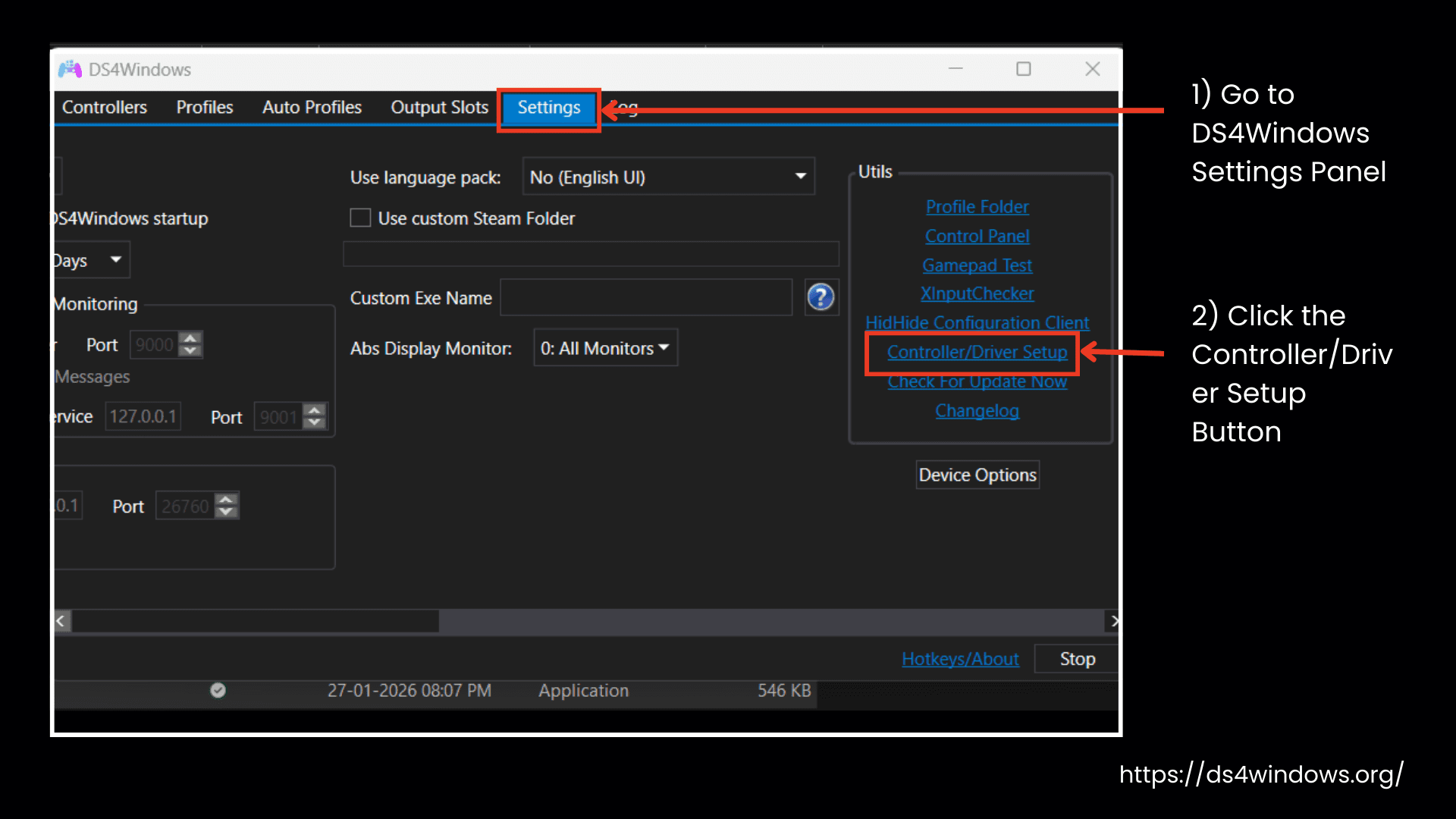View the Changelog link
Image resolution: width=1456 pixels, height=819 pixels.
(977, 410)
